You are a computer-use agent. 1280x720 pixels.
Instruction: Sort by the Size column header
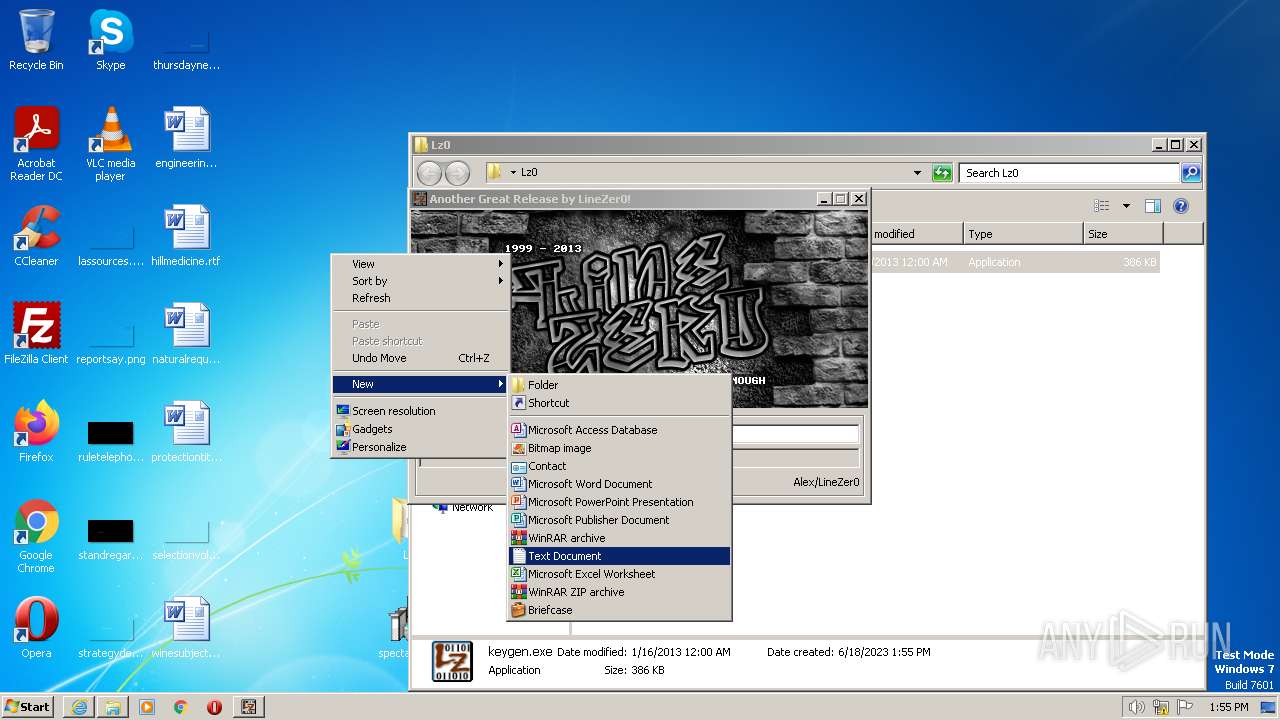(1123, 234)
